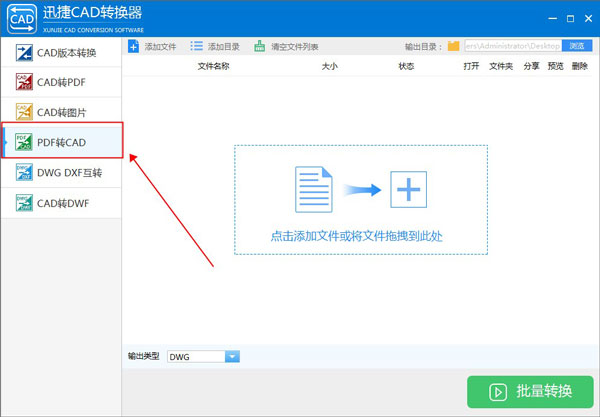The width and height of the screenshot is (600, 417).
Task: Click the DWG DXF互转 sidebar icon
Action: click(x=24, y=172)
